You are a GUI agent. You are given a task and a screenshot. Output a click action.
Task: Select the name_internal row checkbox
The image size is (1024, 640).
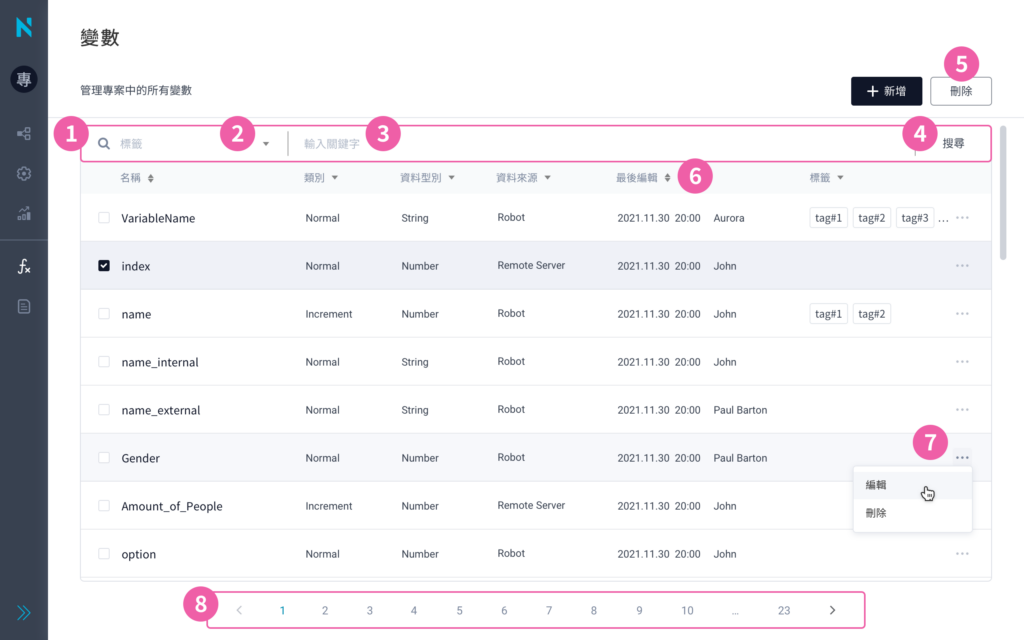[104, 362]
